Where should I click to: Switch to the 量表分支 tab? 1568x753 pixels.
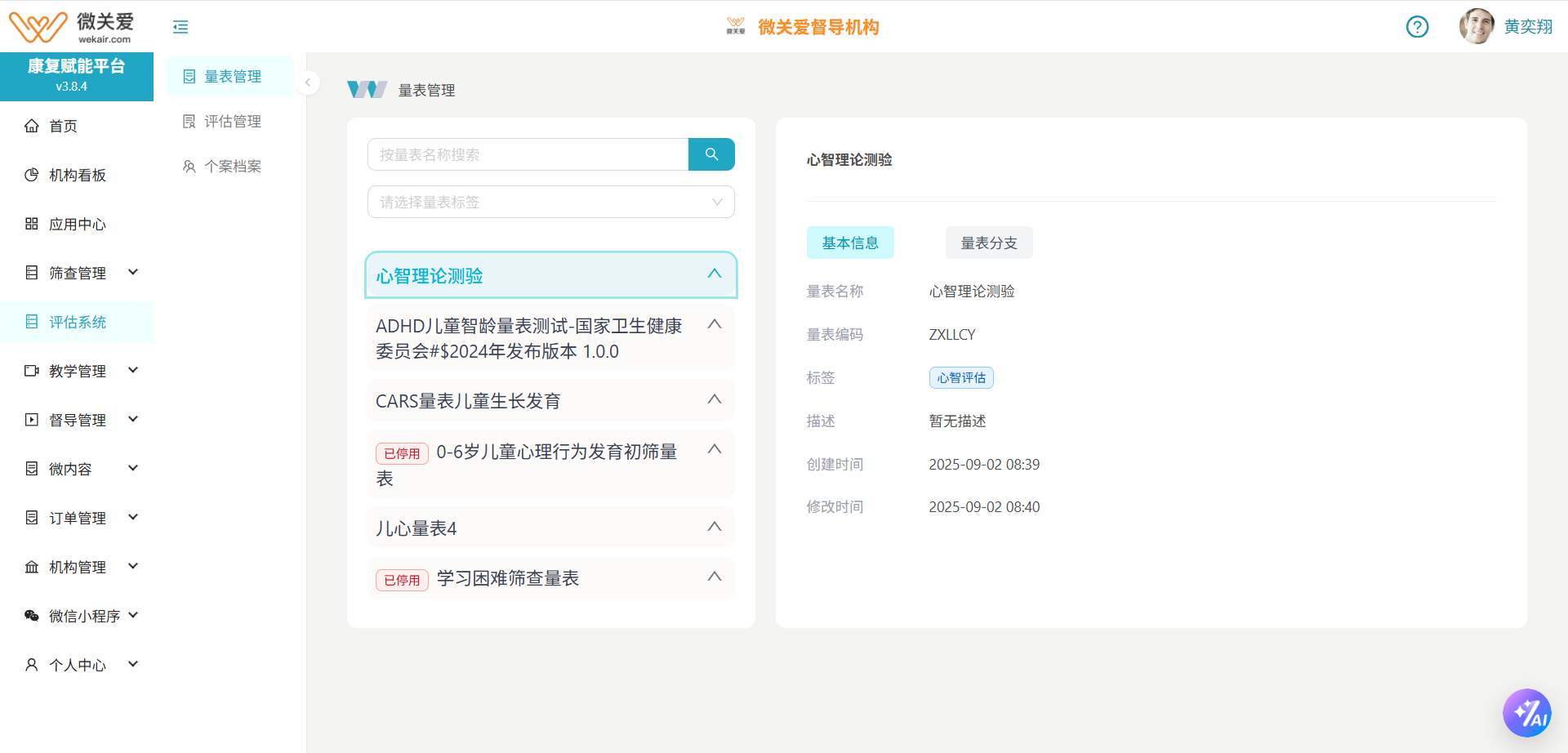click(988, 243)
